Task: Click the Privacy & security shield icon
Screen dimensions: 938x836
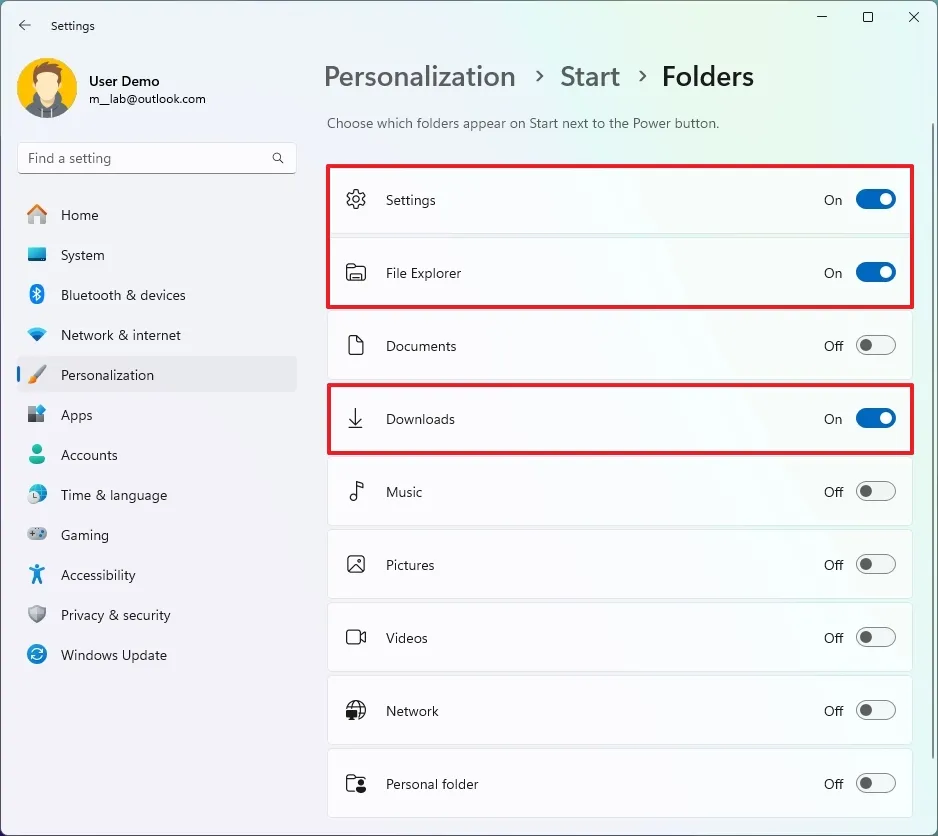Action: click(37, 615)
